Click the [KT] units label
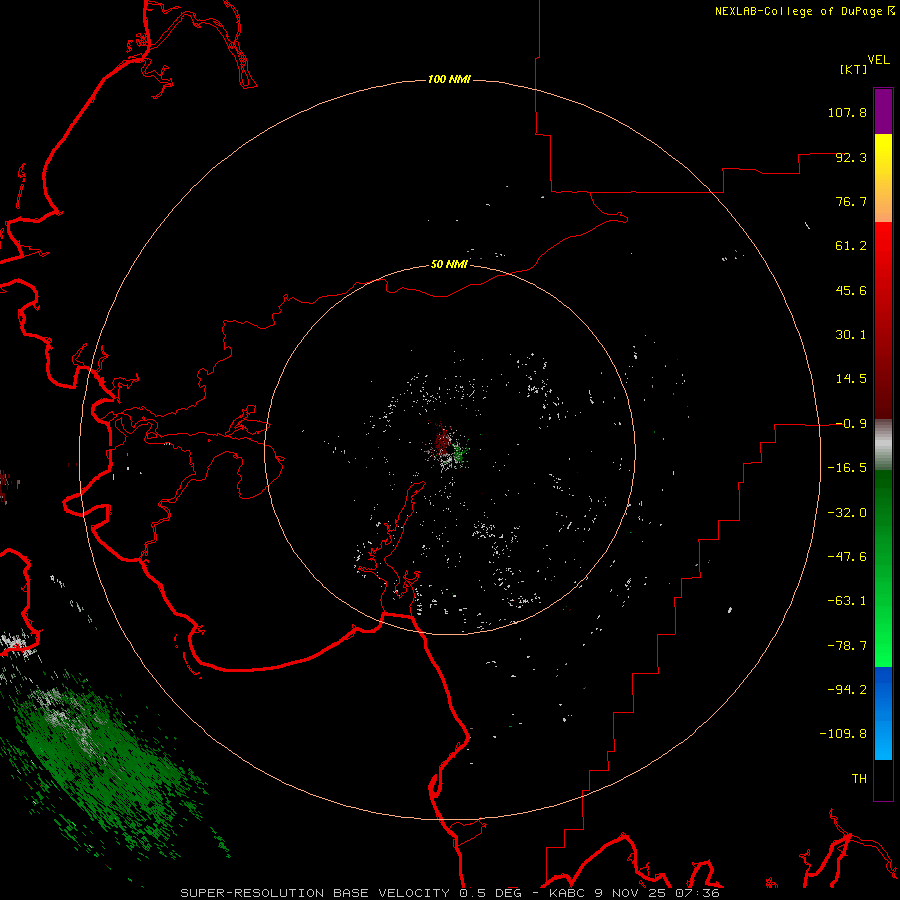 pos(854,69)
